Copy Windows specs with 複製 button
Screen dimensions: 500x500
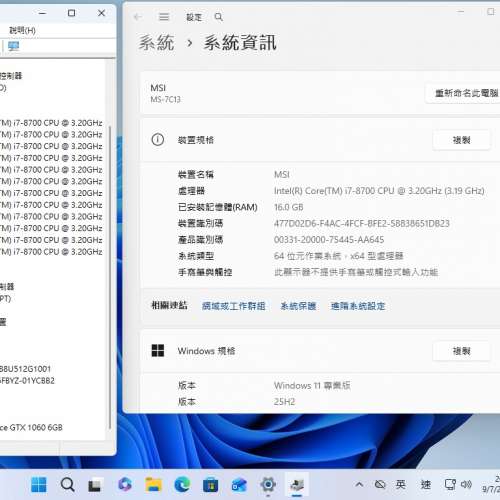pyautogui.click(x=461, y=351)
